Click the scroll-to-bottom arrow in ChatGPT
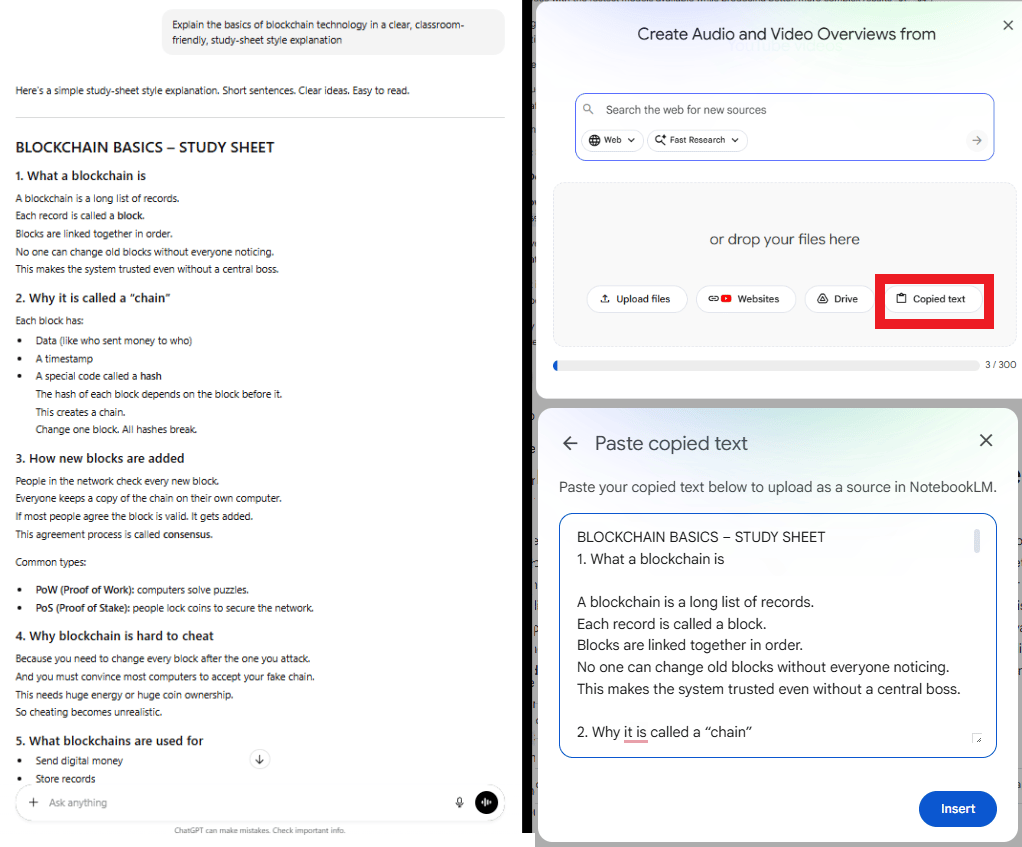 point(259,760)
